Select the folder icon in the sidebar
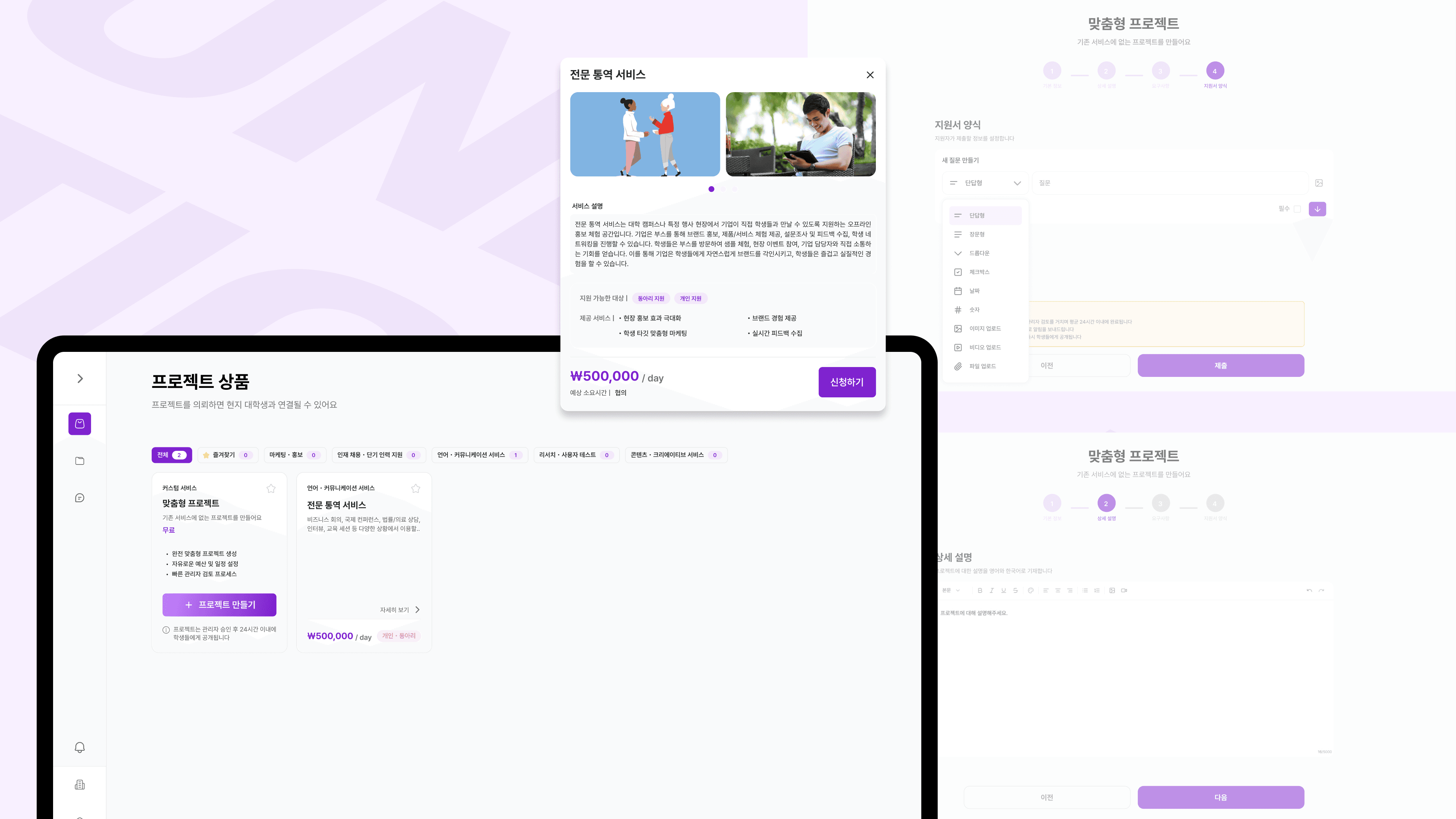 [80, 461]
